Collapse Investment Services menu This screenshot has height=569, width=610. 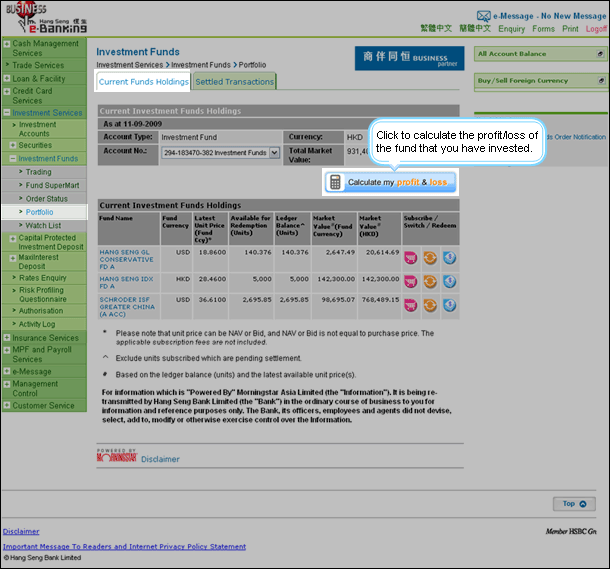pyautogui.click(x=7, y=113)
